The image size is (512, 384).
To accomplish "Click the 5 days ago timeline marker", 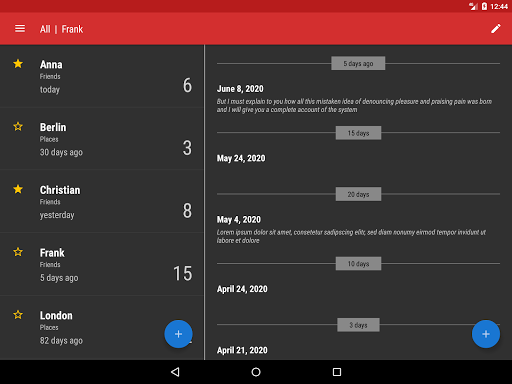I will 358,63.
